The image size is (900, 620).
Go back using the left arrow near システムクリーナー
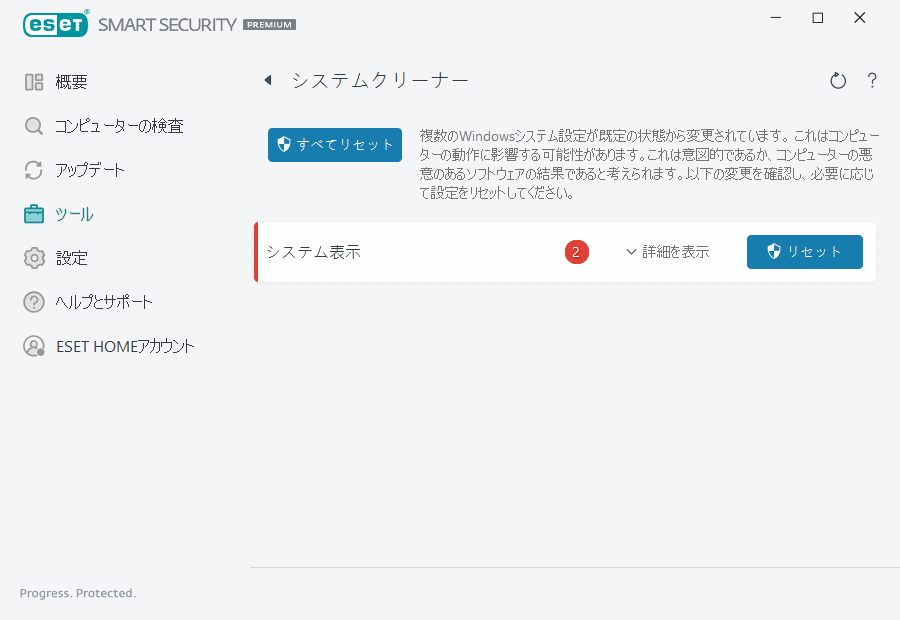click(x=268, y=80)
